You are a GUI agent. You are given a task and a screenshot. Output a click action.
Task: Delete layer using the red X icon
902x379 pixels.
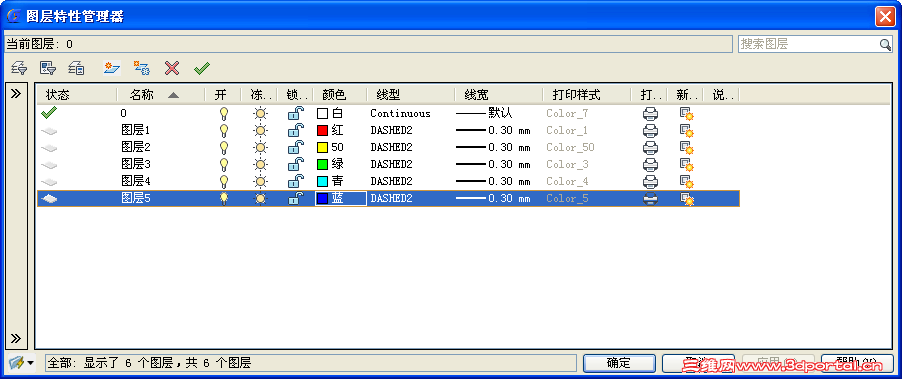(x=172, y=68)
